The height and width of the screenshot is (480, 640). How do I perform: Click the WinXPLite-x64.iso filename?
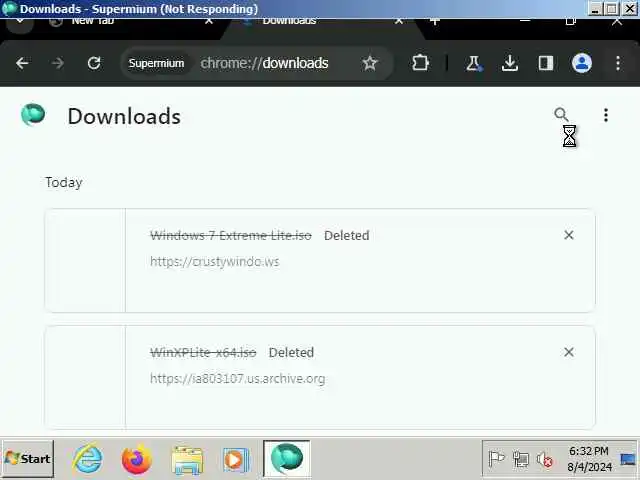[203, 352]
